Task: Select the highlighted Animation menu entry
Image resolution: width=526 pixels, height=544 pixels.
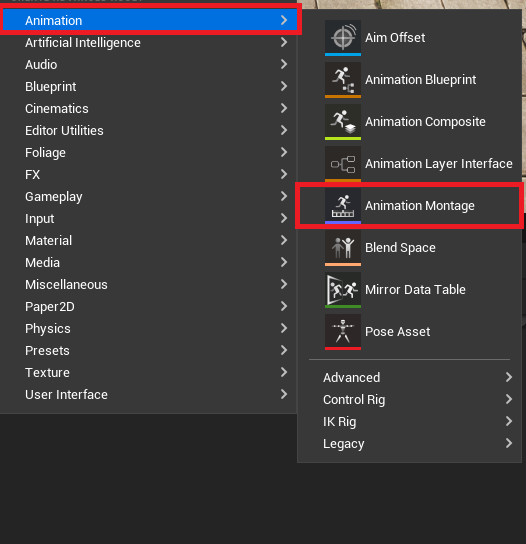Action: [x=150, y=20]
